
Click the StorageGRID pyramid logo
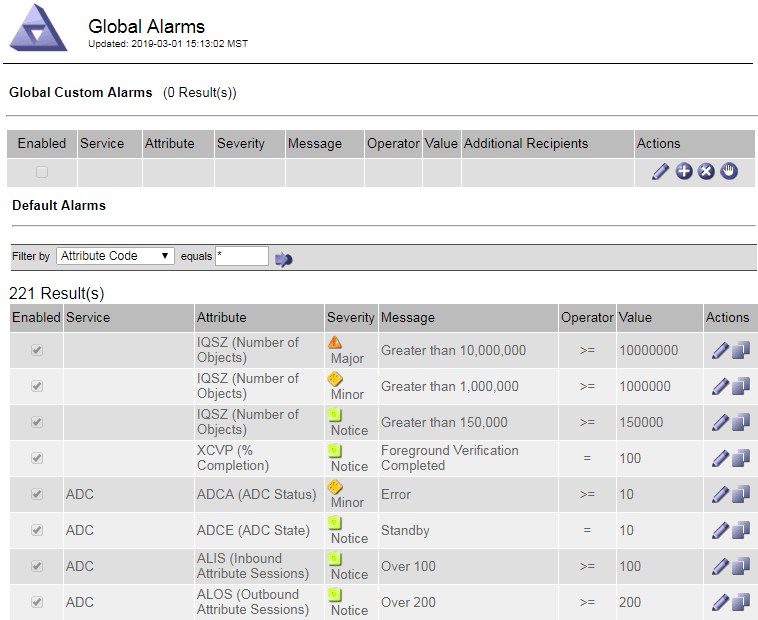tap(38, 28)
